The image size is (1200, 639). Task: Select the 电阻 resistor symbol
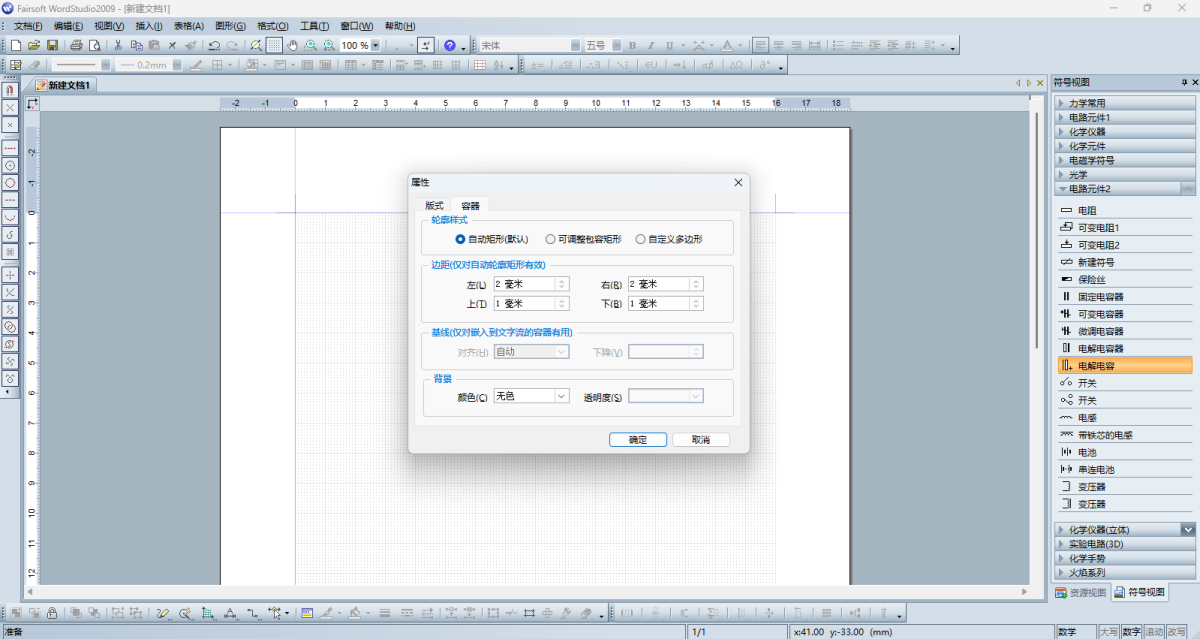point(1087,211)
